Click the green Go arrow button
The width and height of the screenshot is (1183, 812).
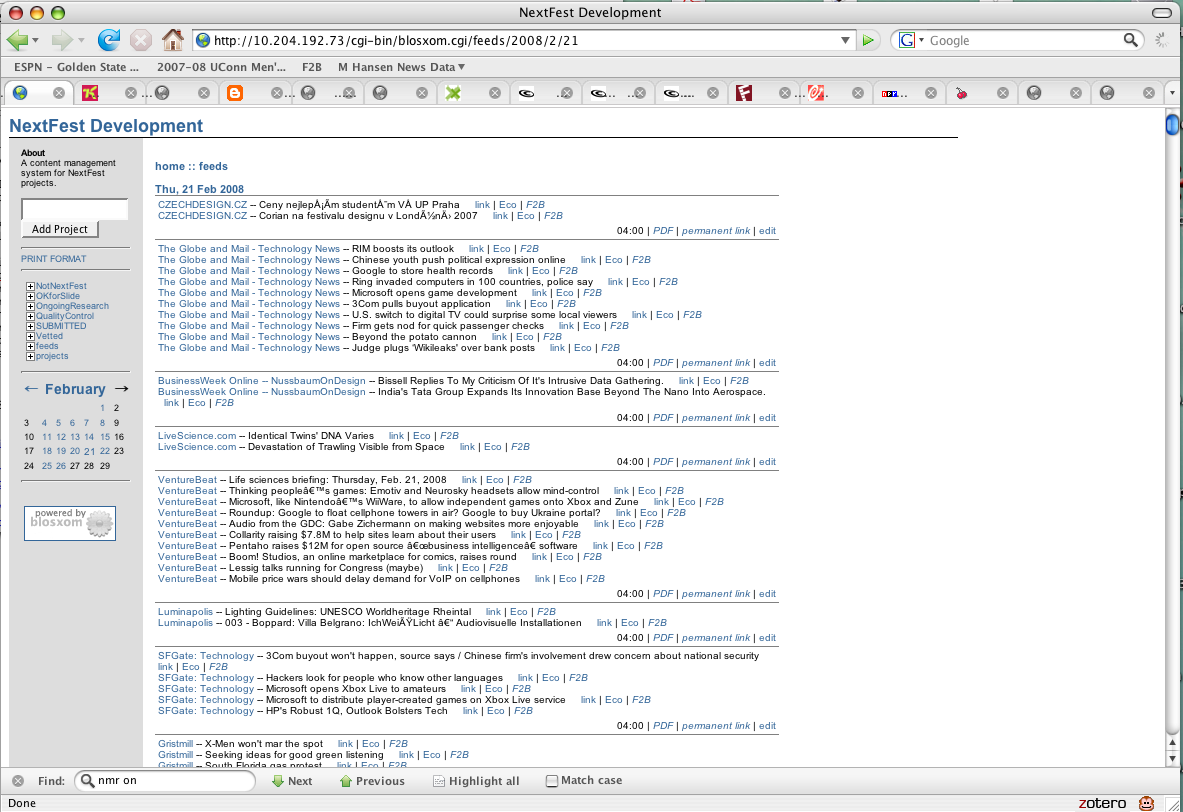(869, 41)
